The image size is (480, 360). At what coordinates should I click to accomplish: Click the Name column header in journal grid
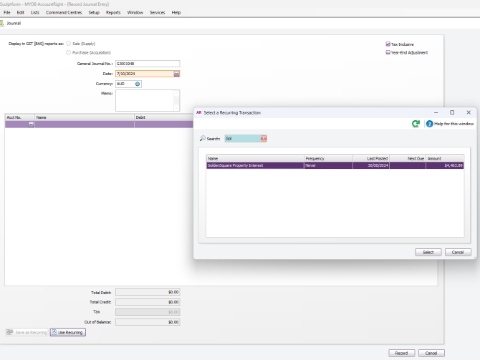pos(84,117)
